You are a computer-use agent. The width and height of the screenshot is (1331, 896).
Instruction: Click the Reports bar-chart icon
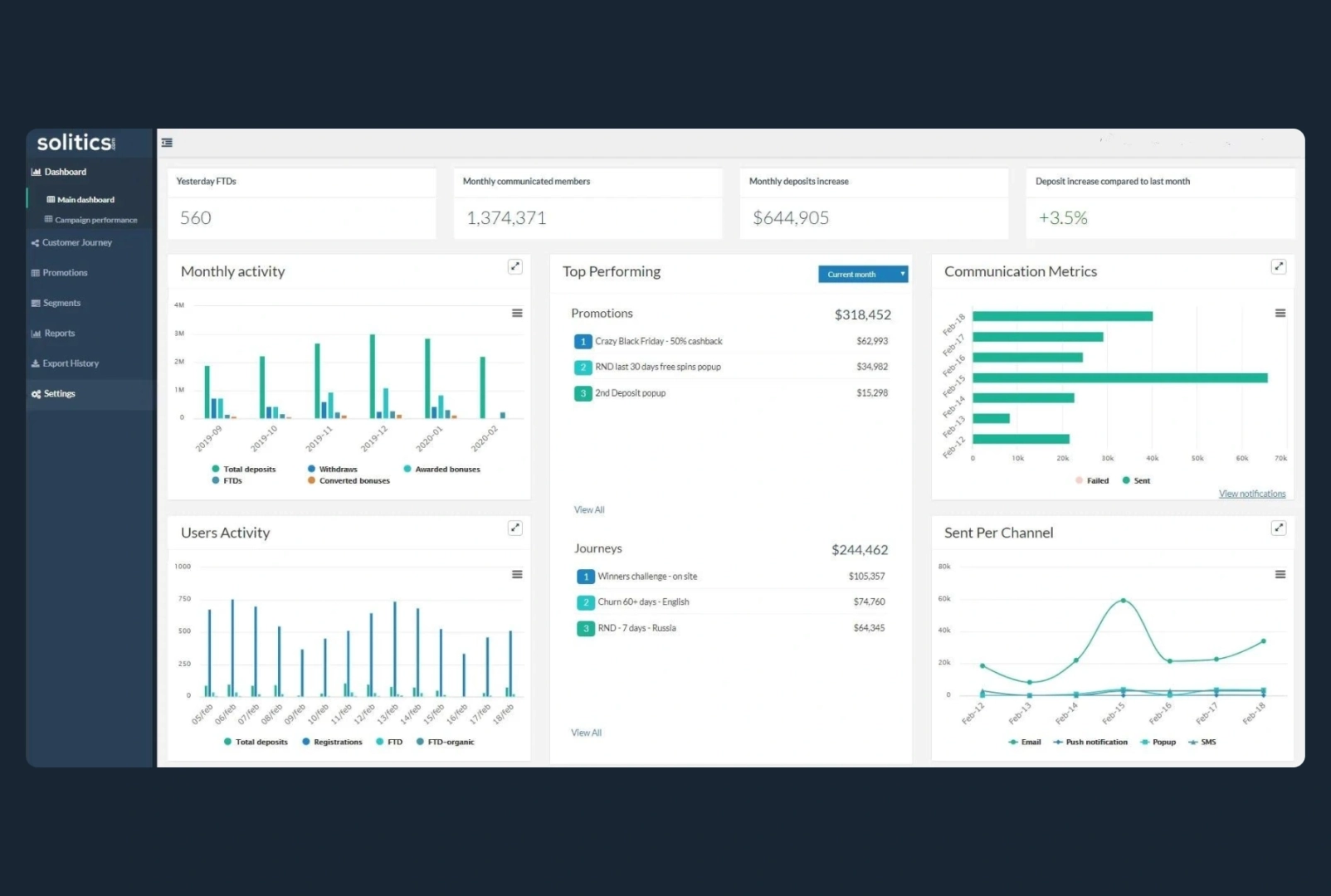[x=36, y=334]
